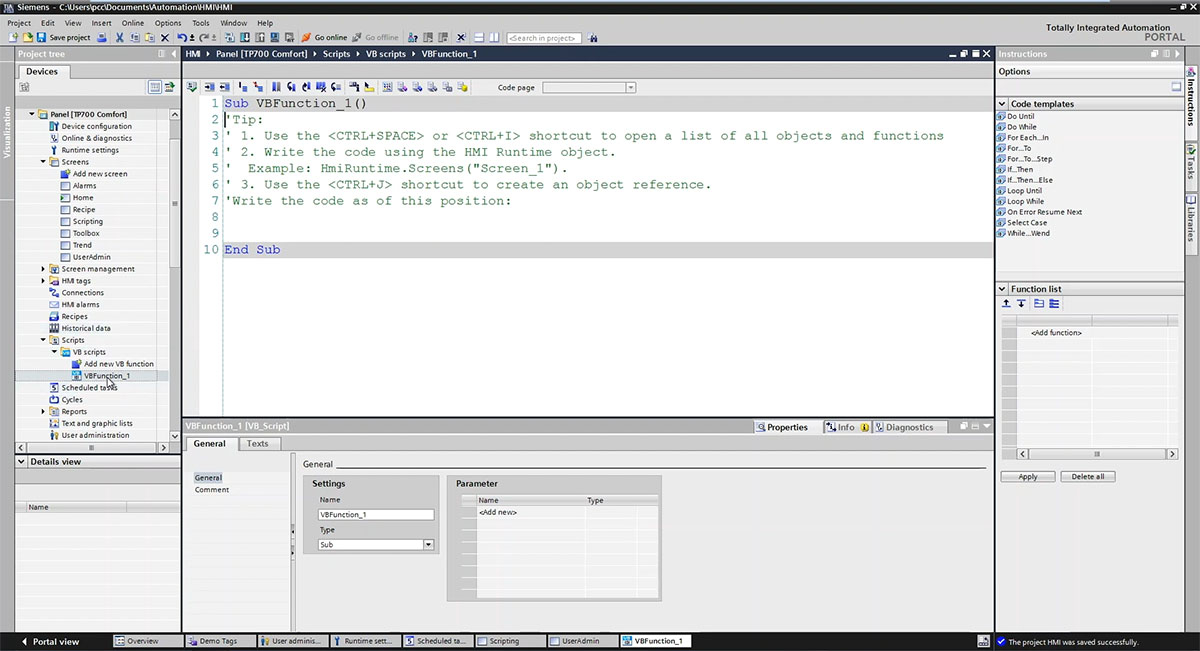Click the Apply button
This screenshot has height=651, width=1200.
(x=1028, y=477)
